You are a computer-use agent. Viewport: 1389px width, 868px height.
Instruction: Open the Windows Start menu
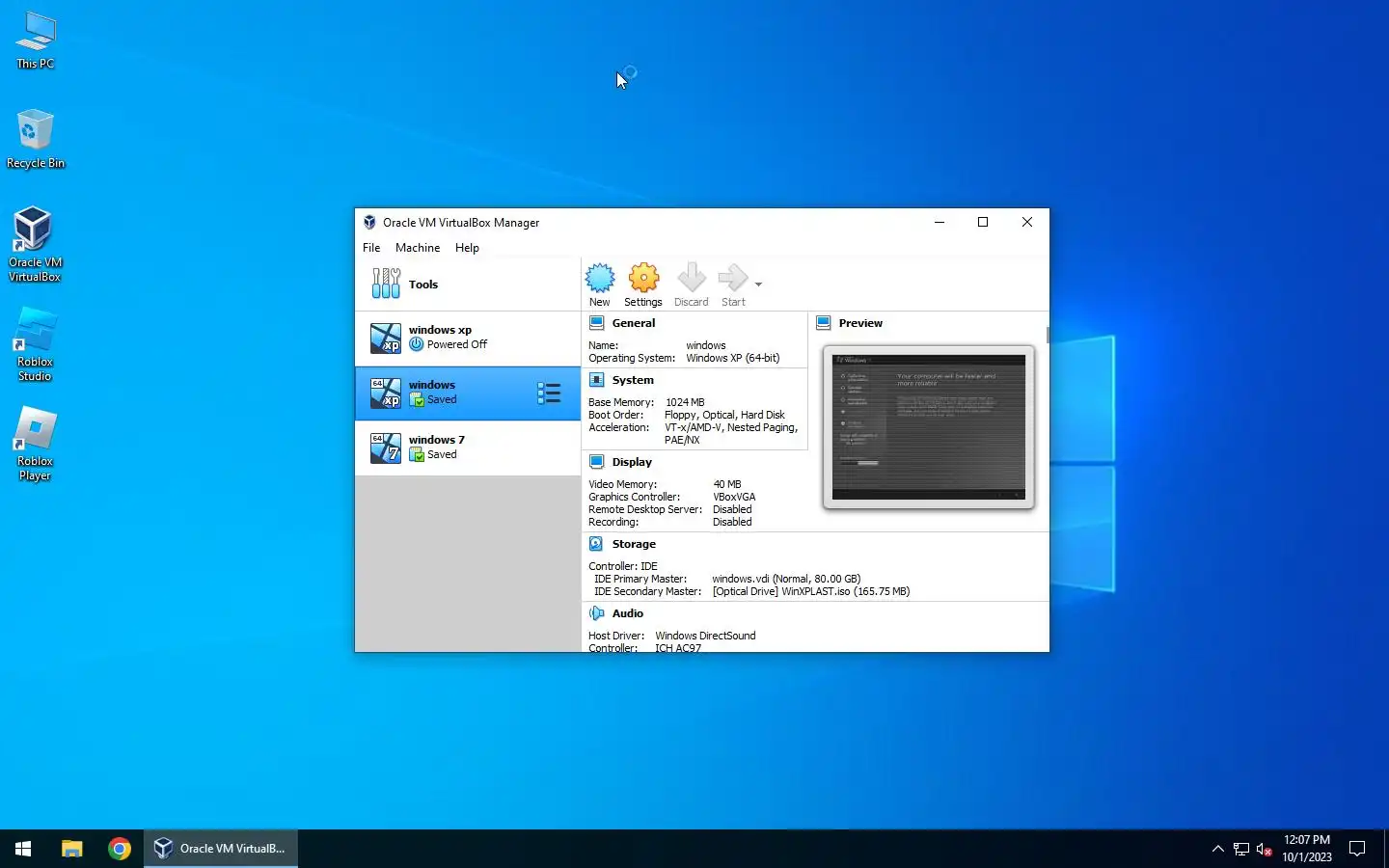click(x=23, y=849)
